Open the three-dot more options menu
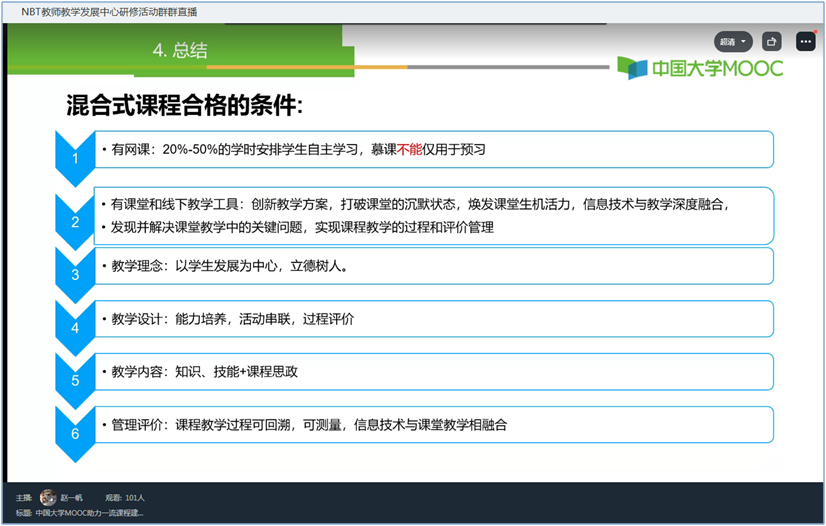 tap(805, 42)
